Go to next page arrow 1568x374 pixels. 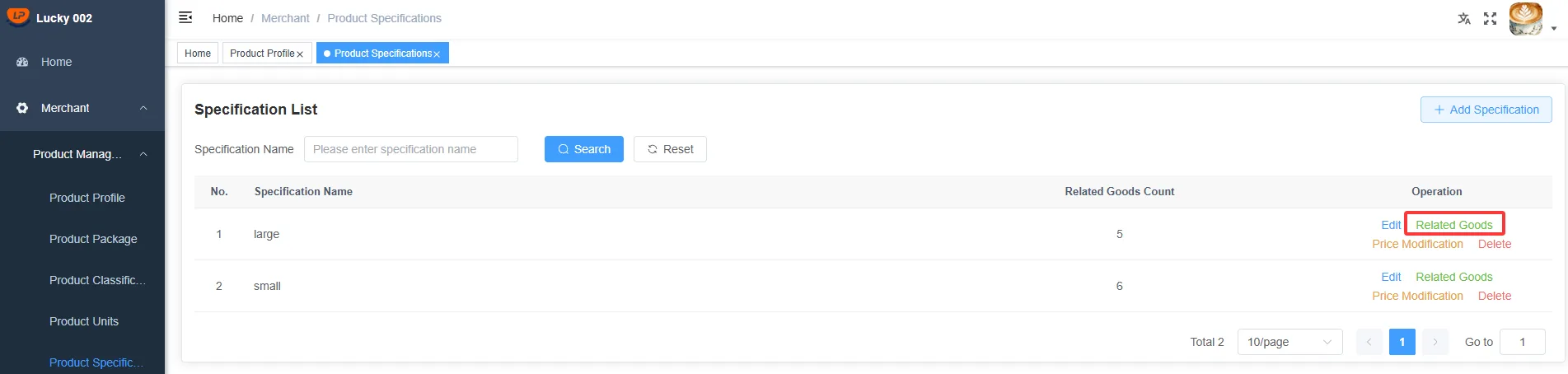point(1435,342)
